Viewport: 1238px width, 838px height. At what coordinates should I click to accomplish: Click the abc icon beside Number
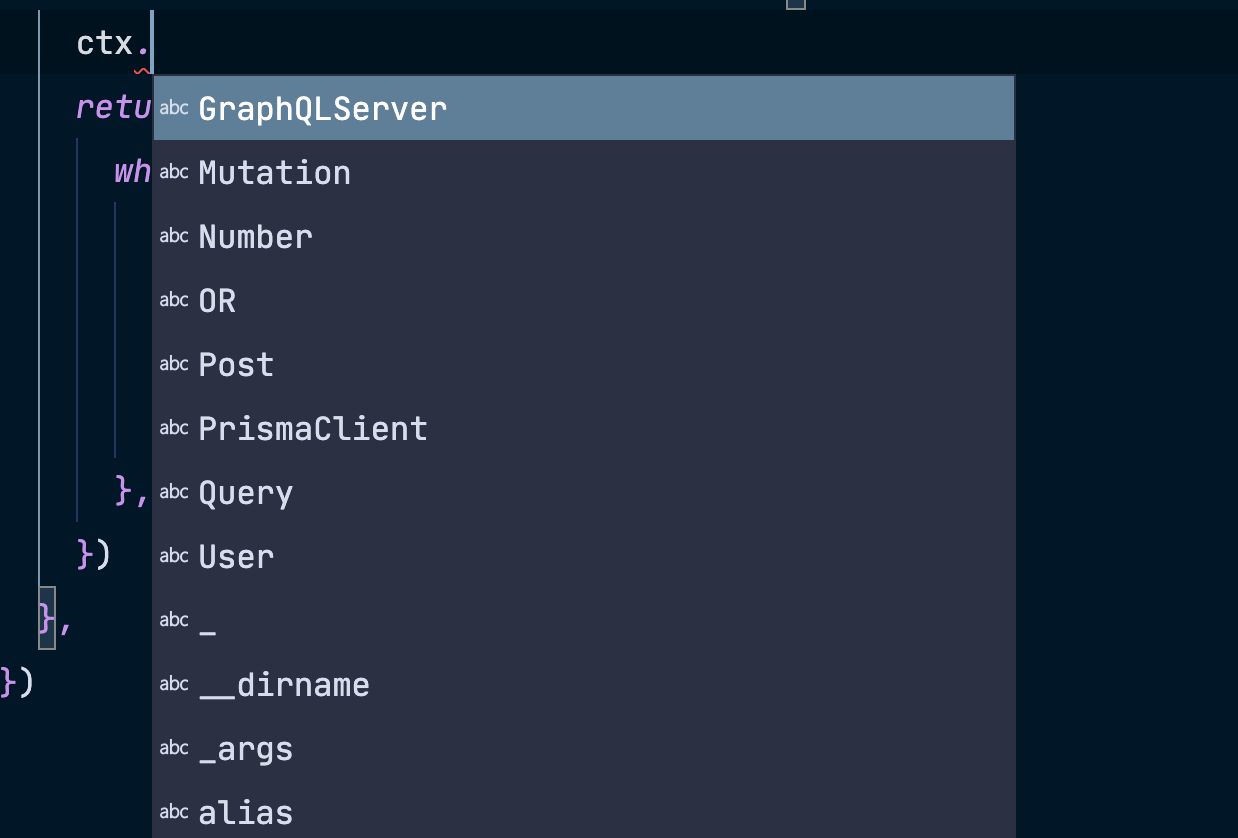(x=174, y=235)
